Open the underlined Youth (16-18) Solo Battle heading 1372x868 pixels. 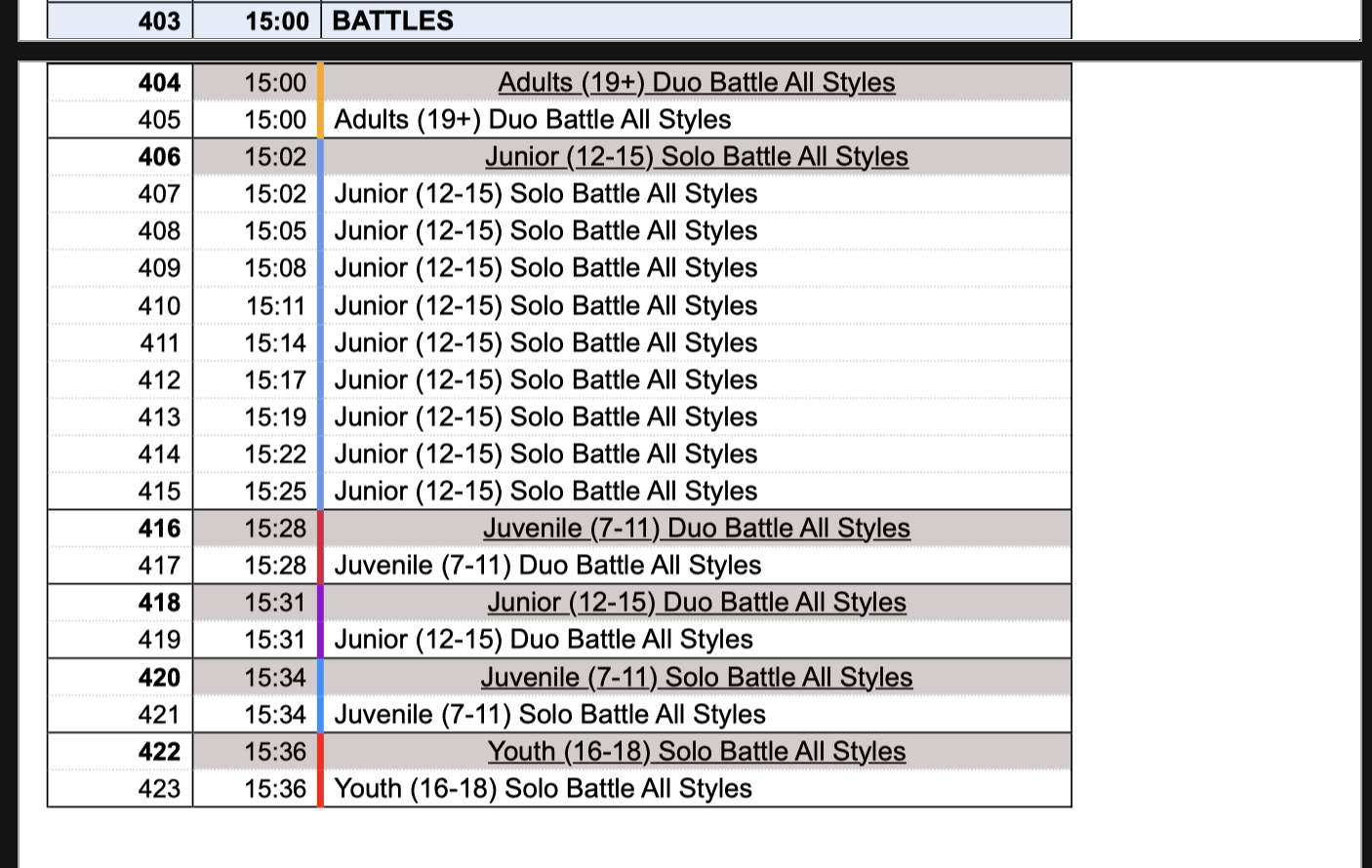tap(696, 752)
